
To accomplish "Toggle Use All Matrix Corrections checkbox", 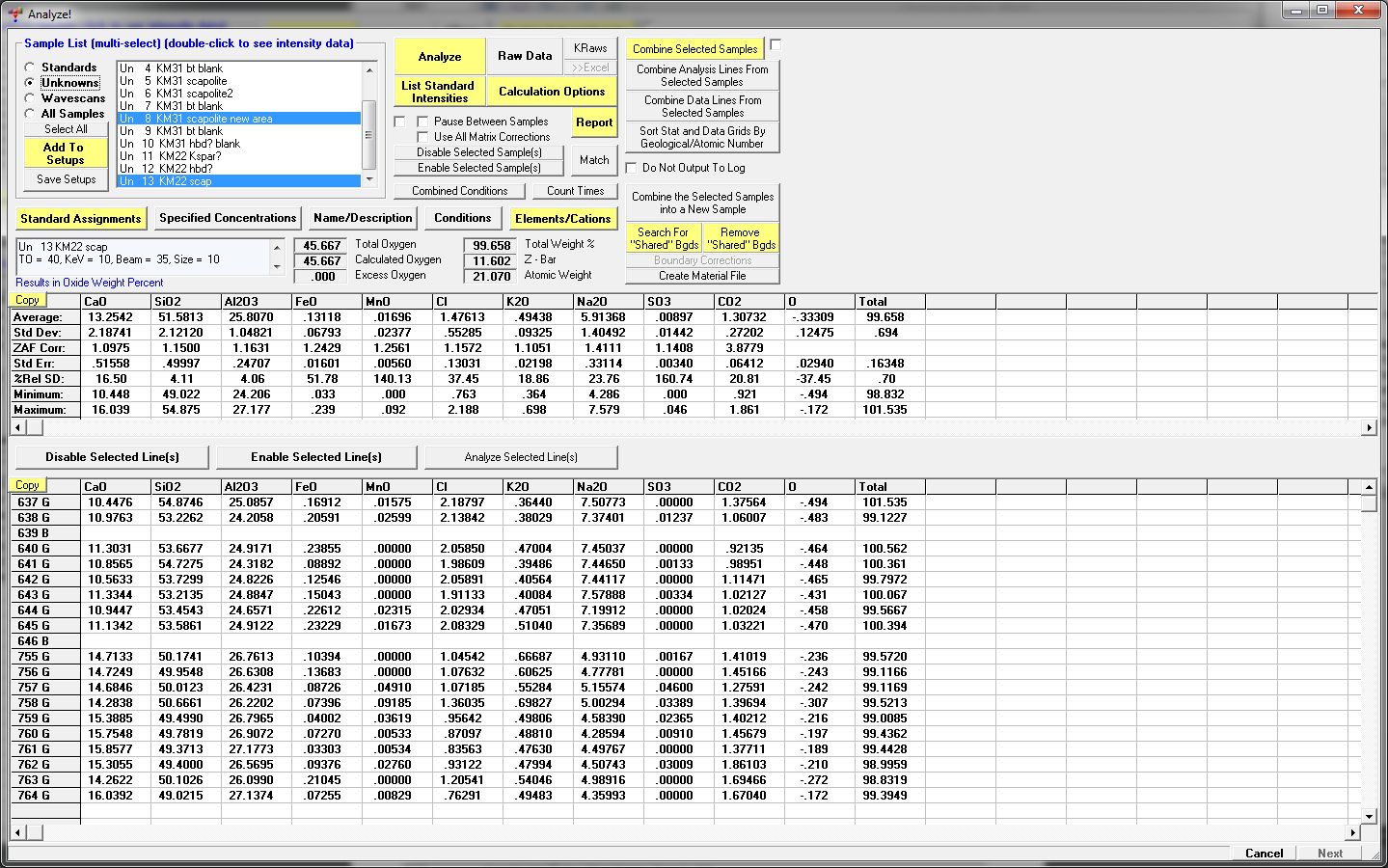I will tap(422, 137).
